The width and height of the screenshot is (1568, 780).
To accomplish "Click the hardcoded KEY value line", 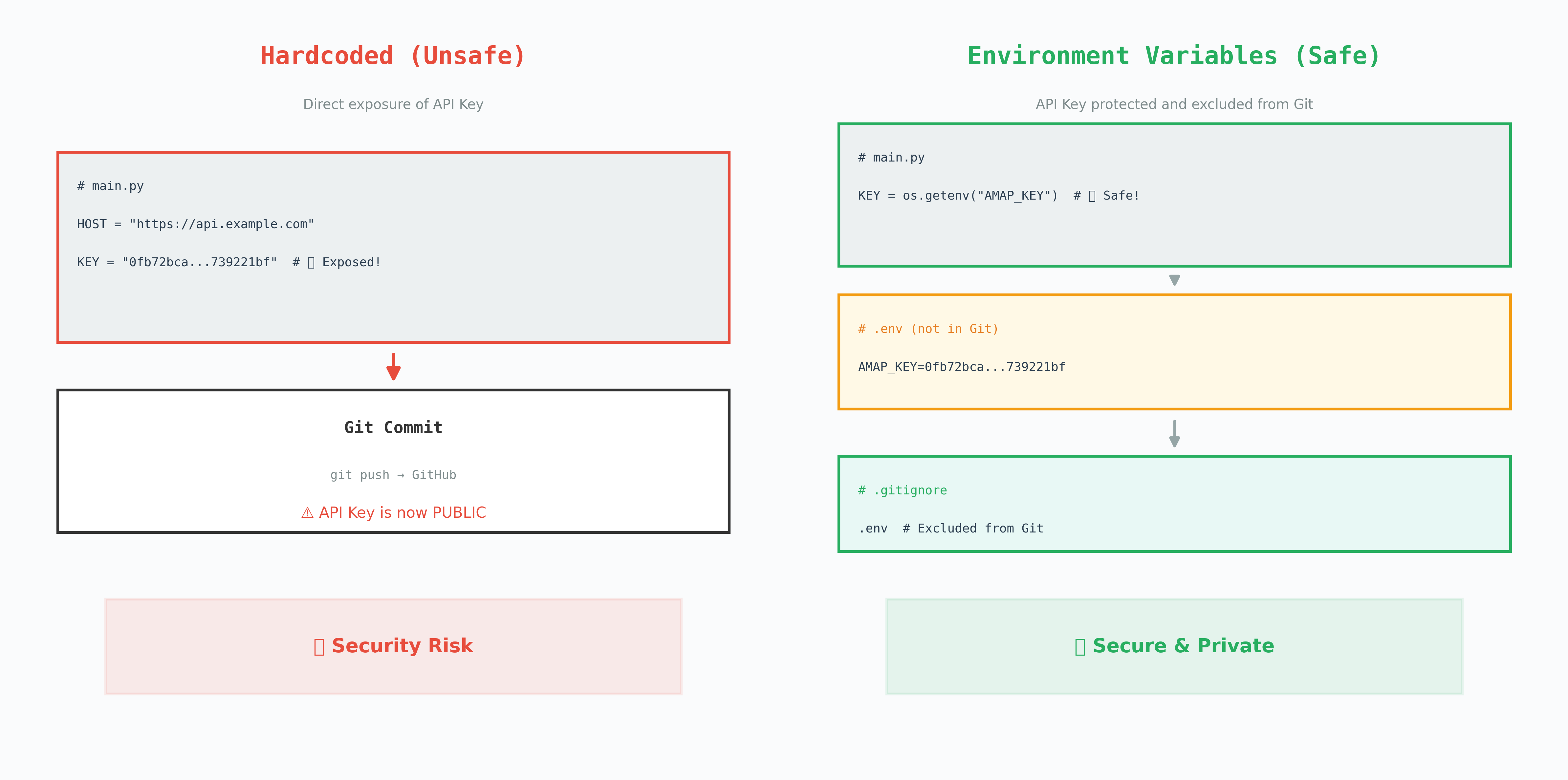I will click(x=177, y=262).
